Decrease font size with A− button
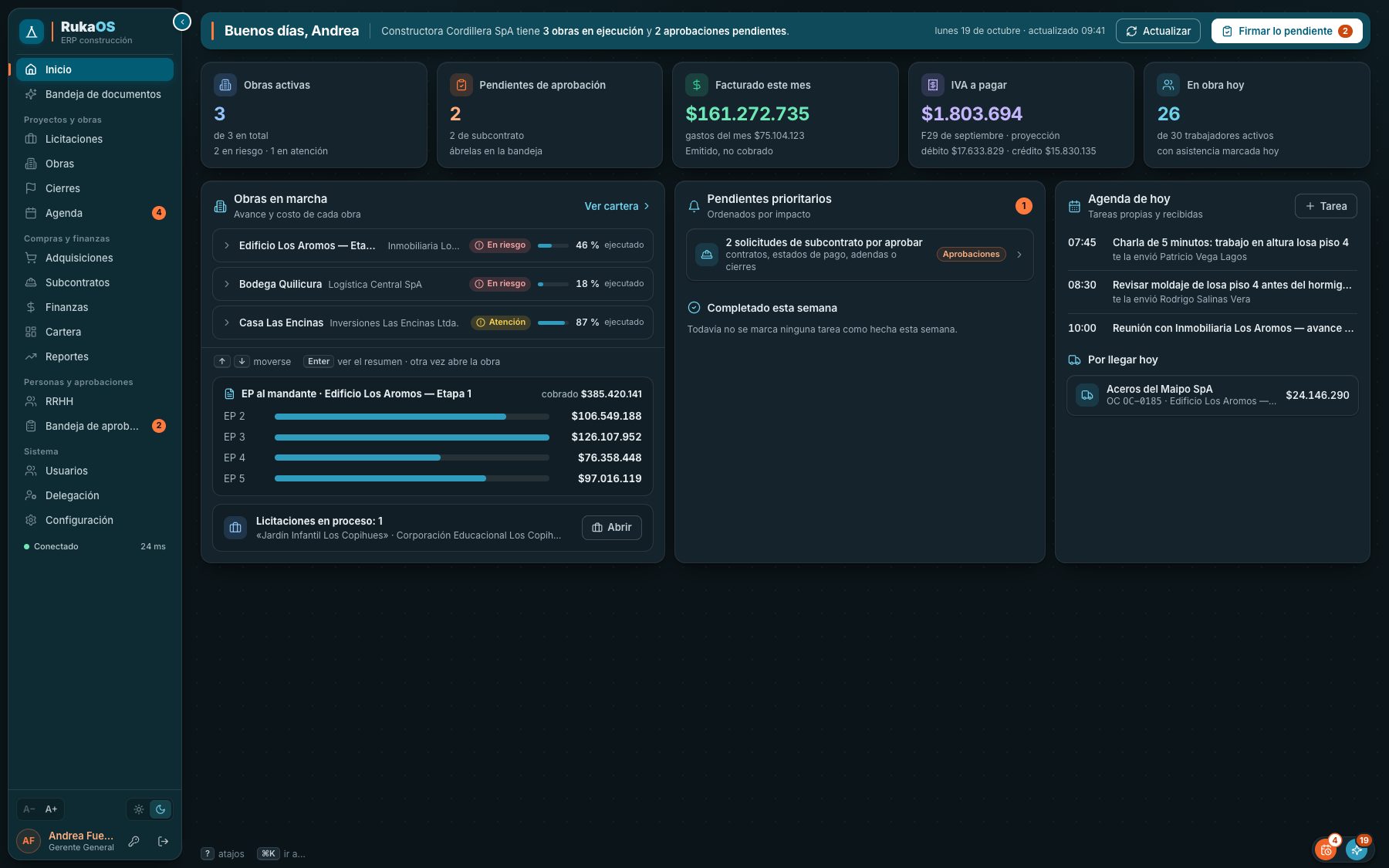This screenshot has height=868, width=1389. pos(29,809)
